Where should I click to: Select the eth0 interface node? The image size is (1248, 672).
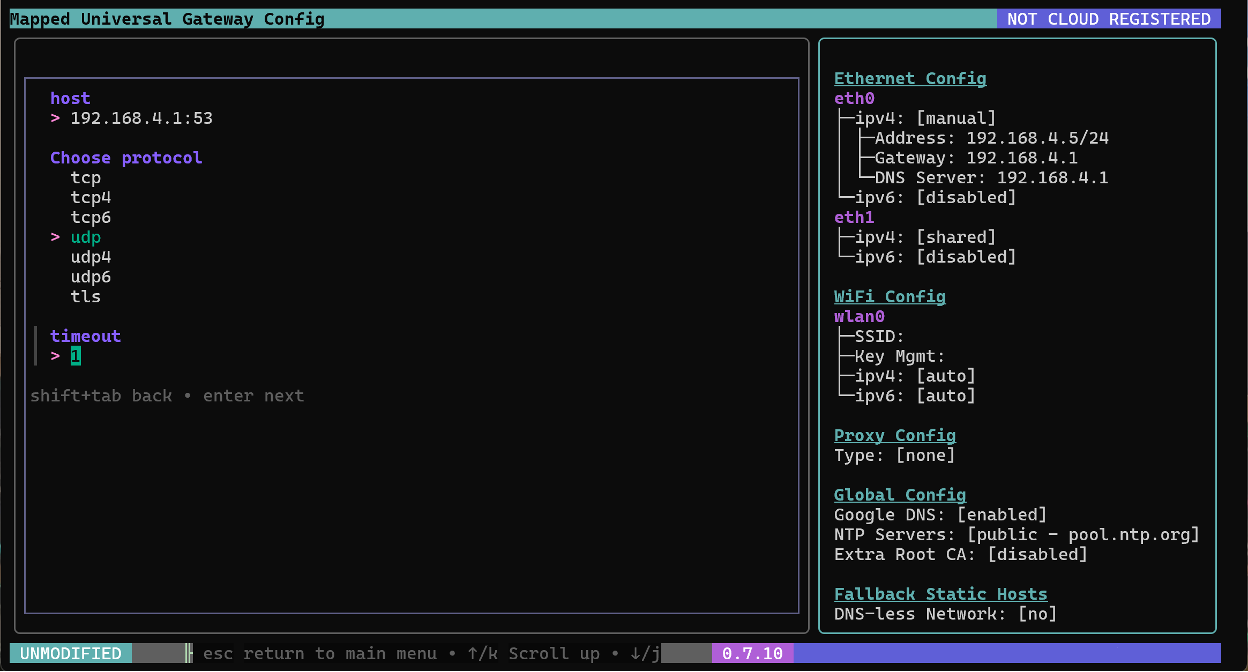click(855, 99)
